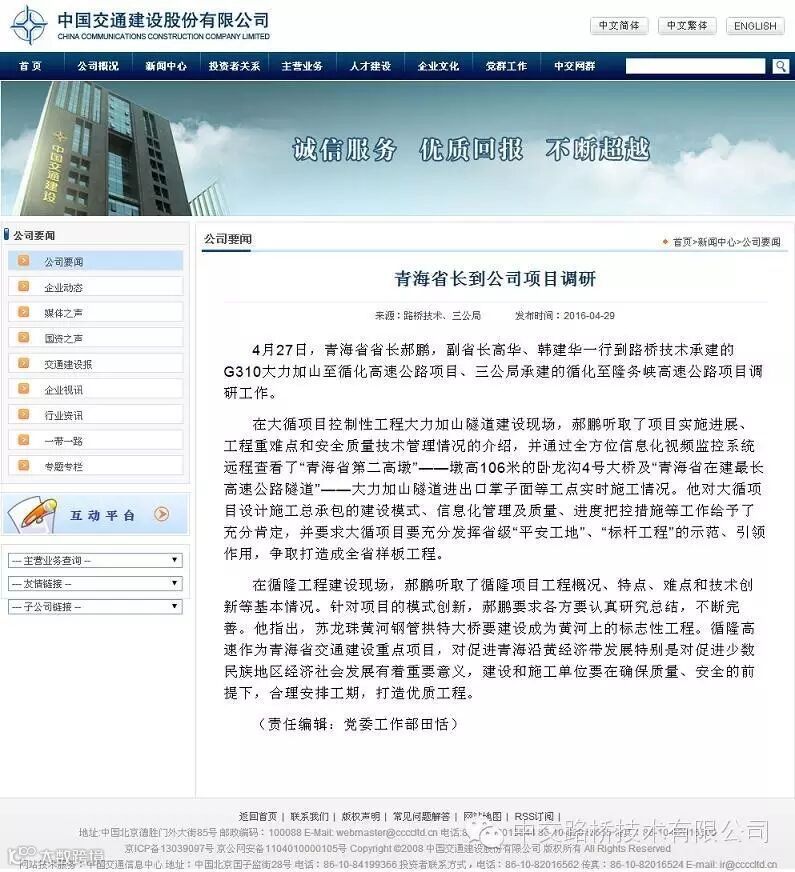Click article title 青海省长到公司项目调研
This screenshot has height=872, width=795.
(x=495, y=279)
